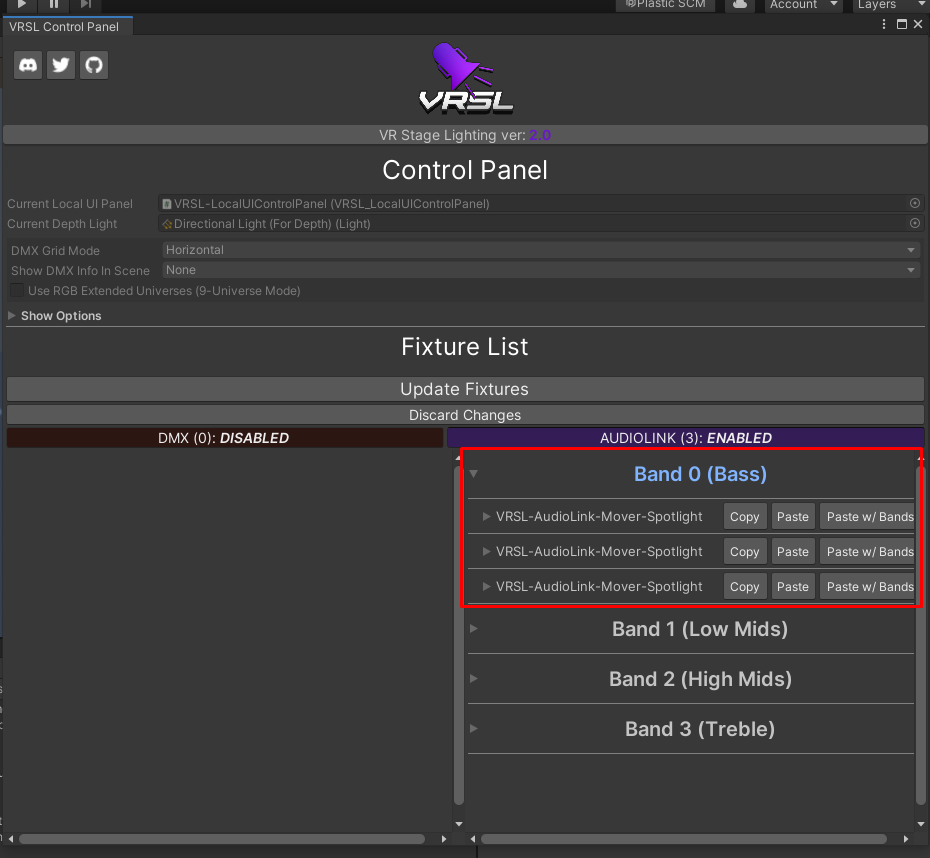Open the Account dropdown
Viewport: 930px width, 858px height.
pyautogui.click(x=803, y=5)
